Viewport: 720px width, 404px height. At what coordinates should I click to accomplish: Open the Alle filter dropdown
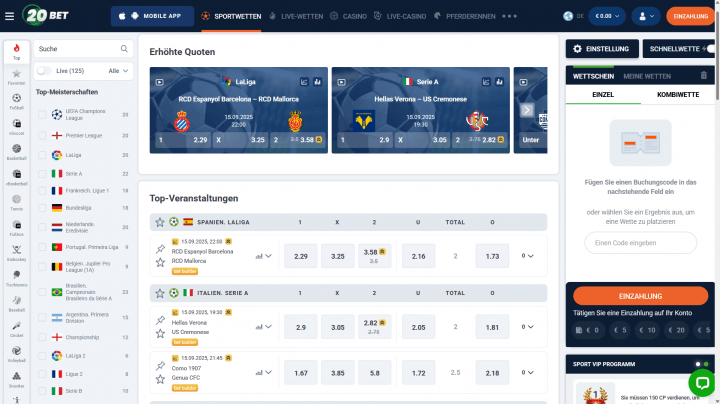[x=118, y=71]
